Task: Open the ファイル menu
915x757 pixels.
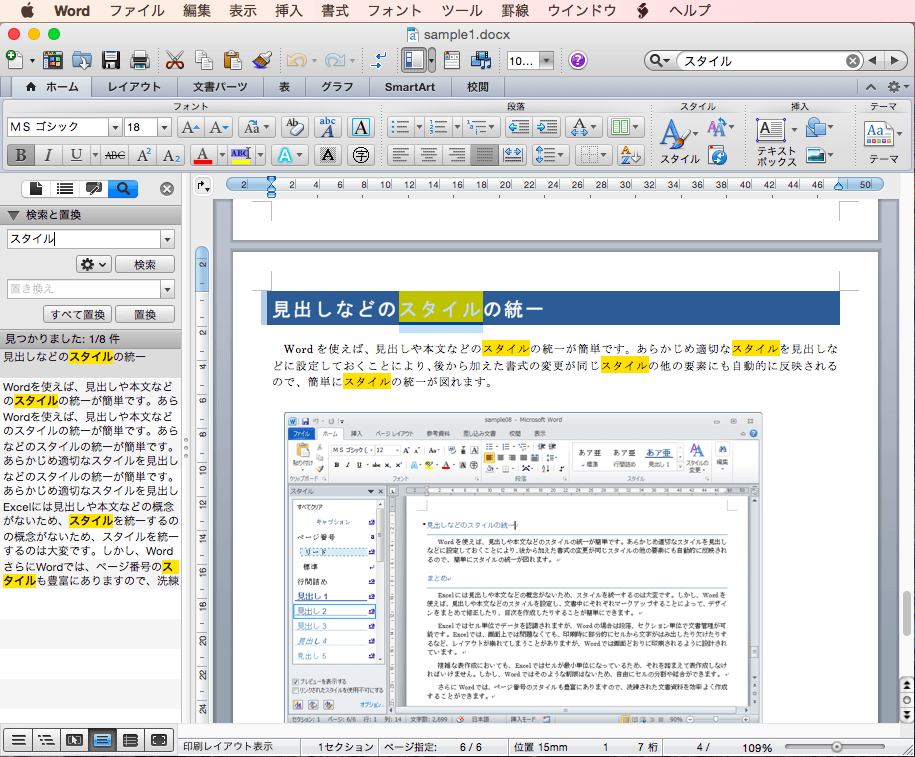Action: click(137, 11)
